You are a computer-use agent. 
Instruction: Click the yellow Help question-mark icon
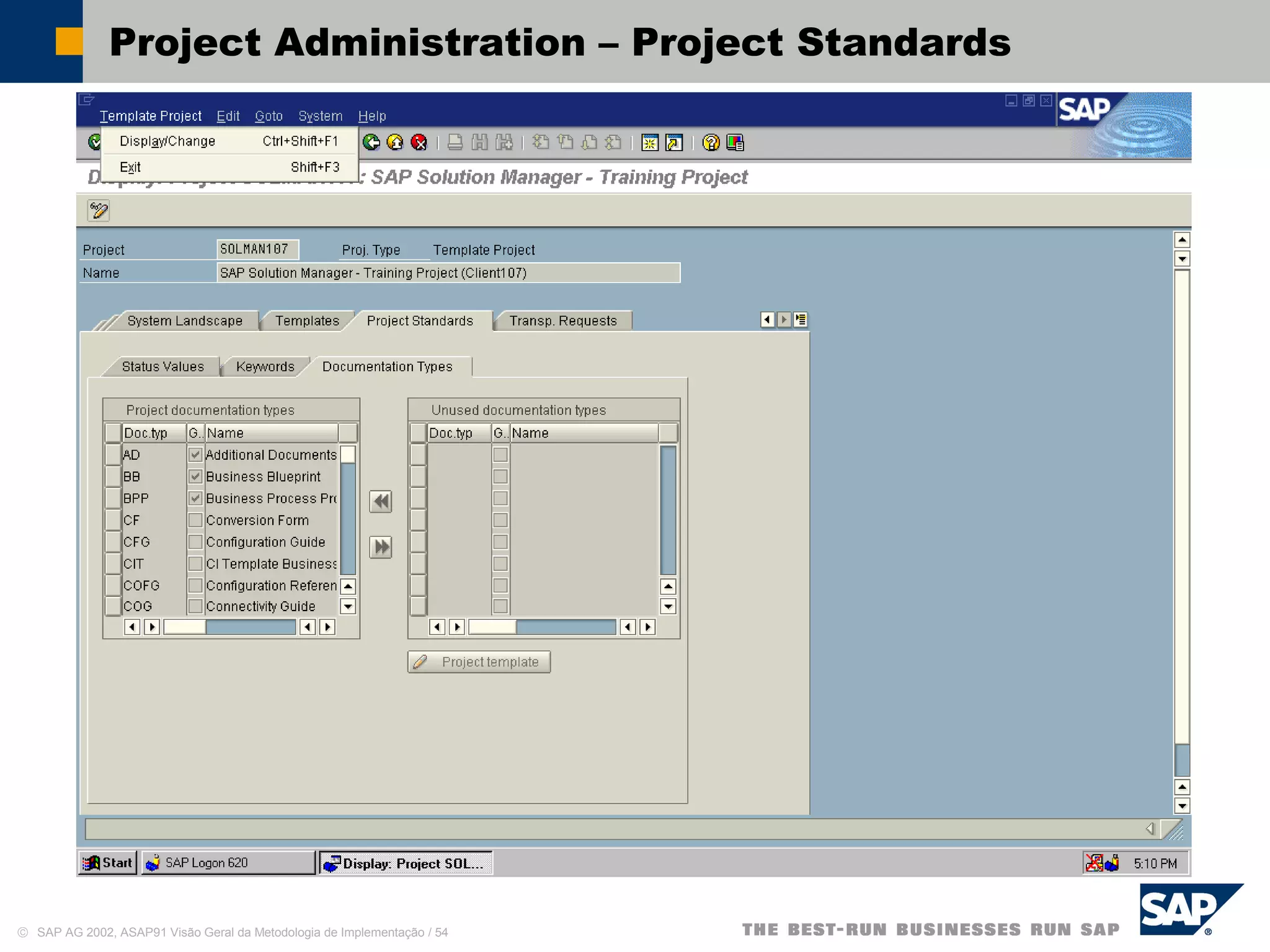(711, 143)
